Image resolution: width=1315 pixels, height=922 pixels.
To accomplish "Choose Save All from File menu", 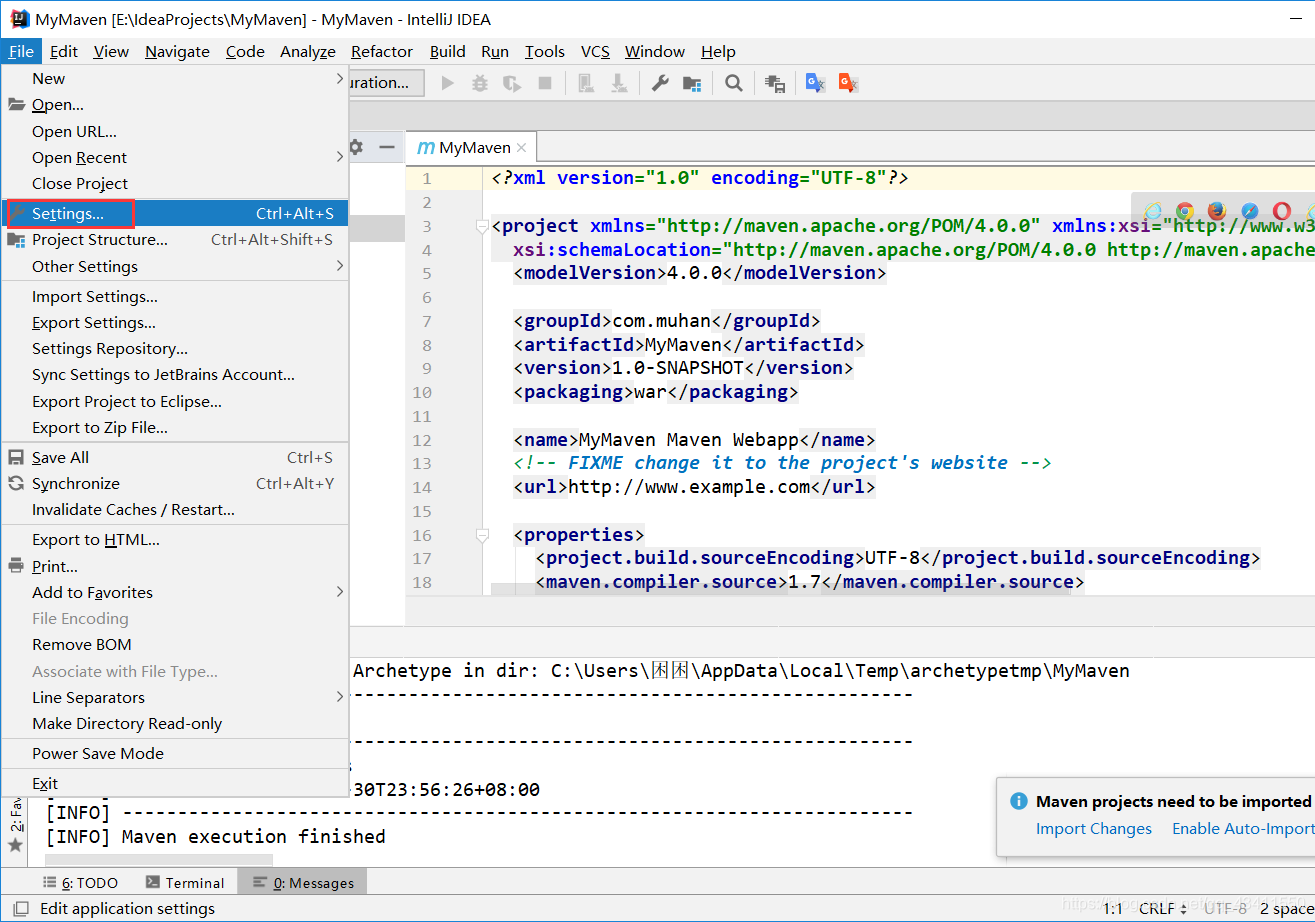I will click(x=175, y=457).
